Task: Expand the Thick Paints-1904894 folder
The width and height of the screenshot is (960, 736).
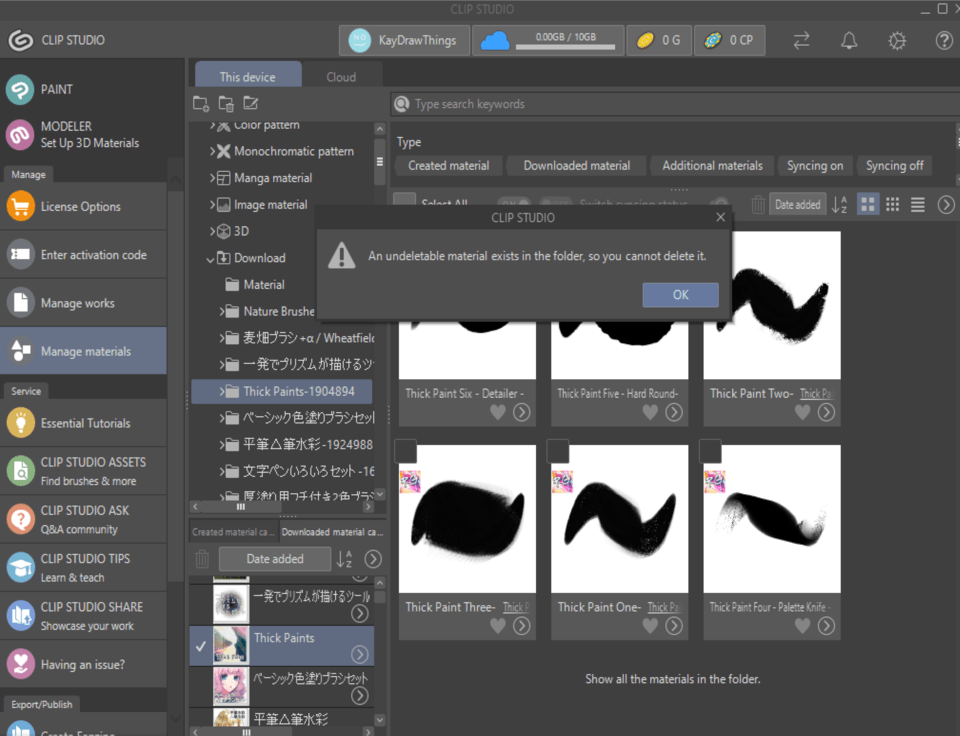Action: point(222,391)
